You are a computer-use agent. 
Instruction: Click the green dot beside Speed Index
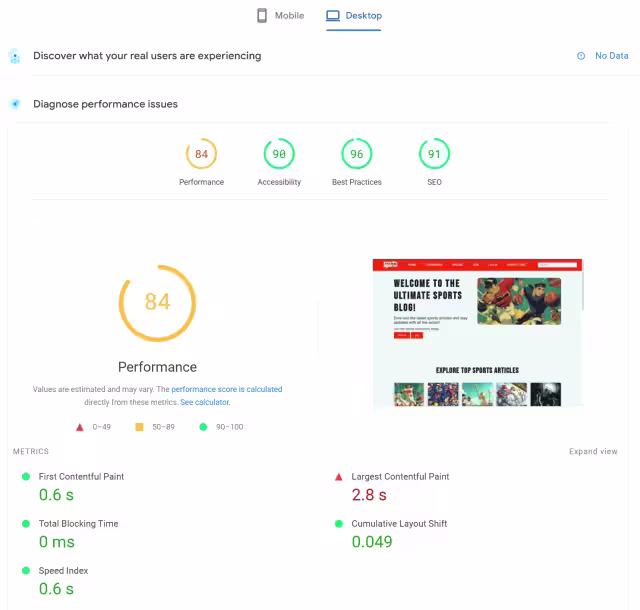(26, 570)
